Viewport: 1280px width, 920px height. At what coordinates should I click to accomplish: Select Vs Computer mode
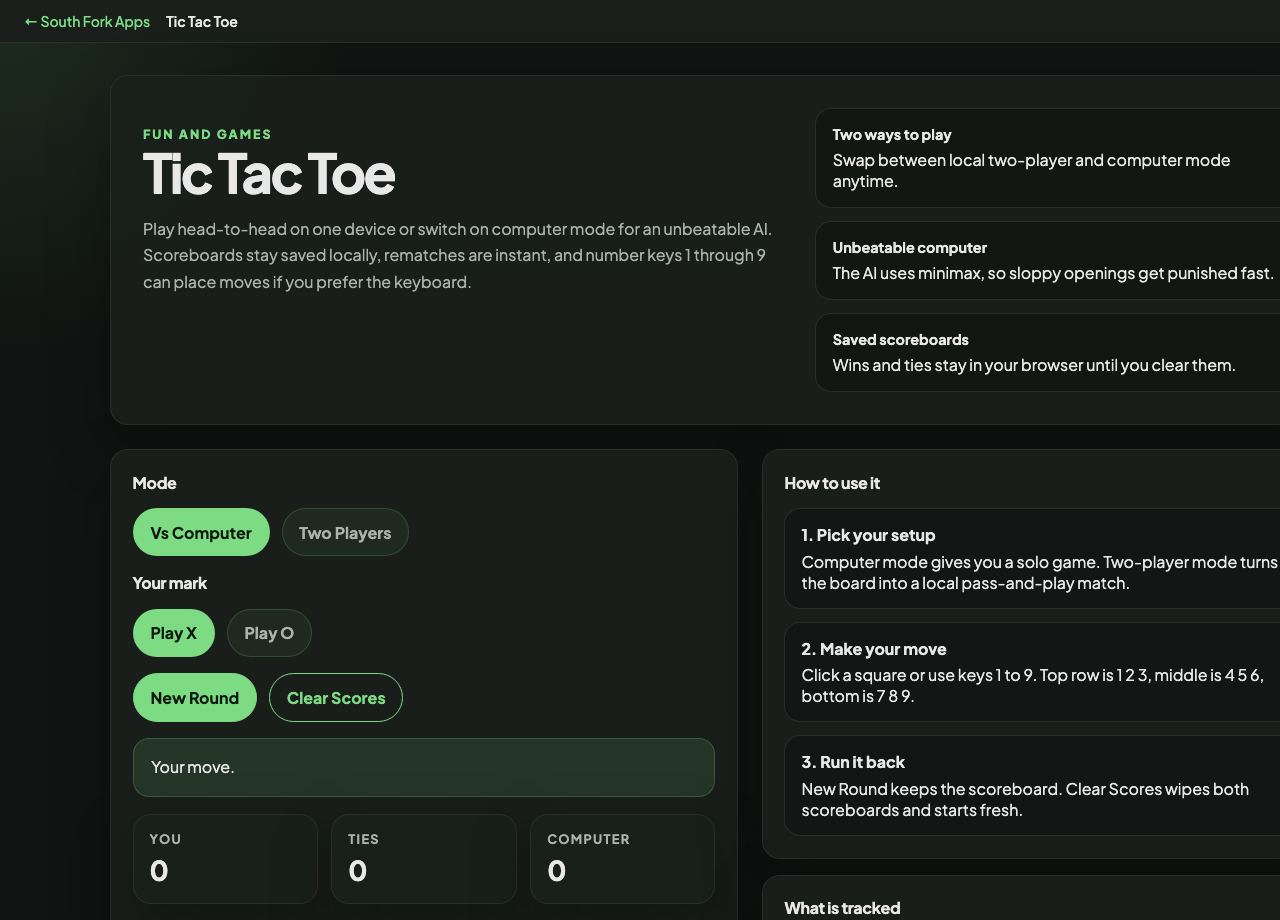coord(201,532)
